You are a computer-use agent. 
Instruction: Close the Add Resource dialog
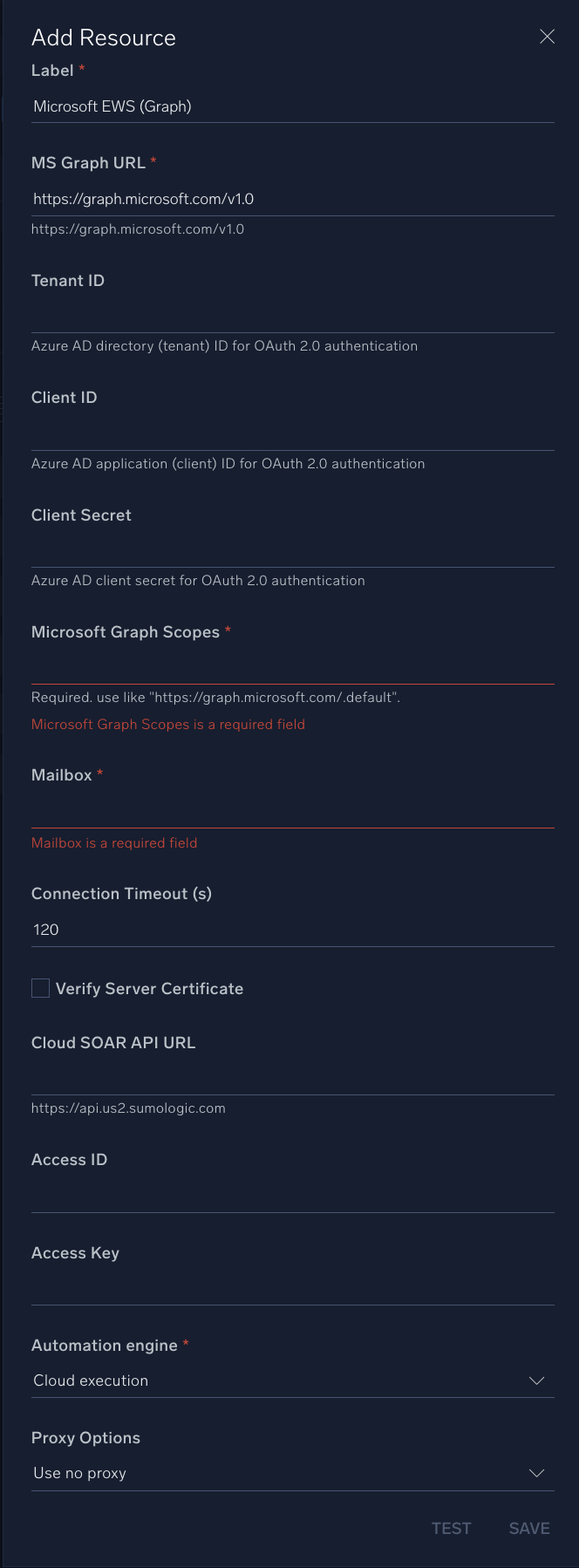tap(547, 37)
